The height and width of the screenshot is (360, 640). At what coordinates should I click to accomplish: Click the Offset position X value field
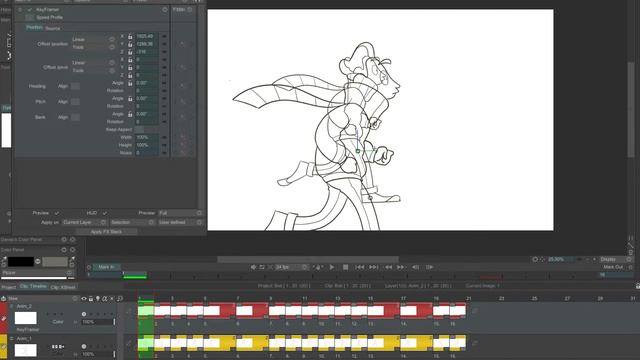147,36
